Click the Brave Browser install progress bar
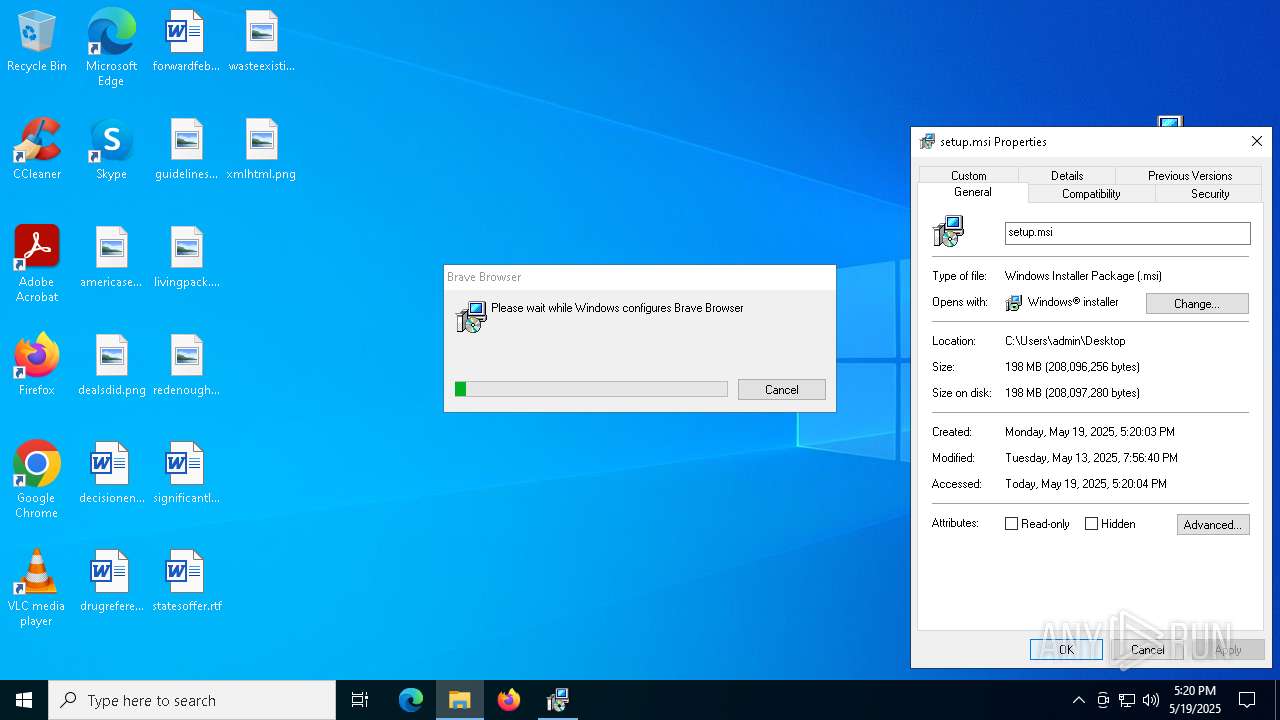Viewport: 1280px width, 720px height. (591, 389)
